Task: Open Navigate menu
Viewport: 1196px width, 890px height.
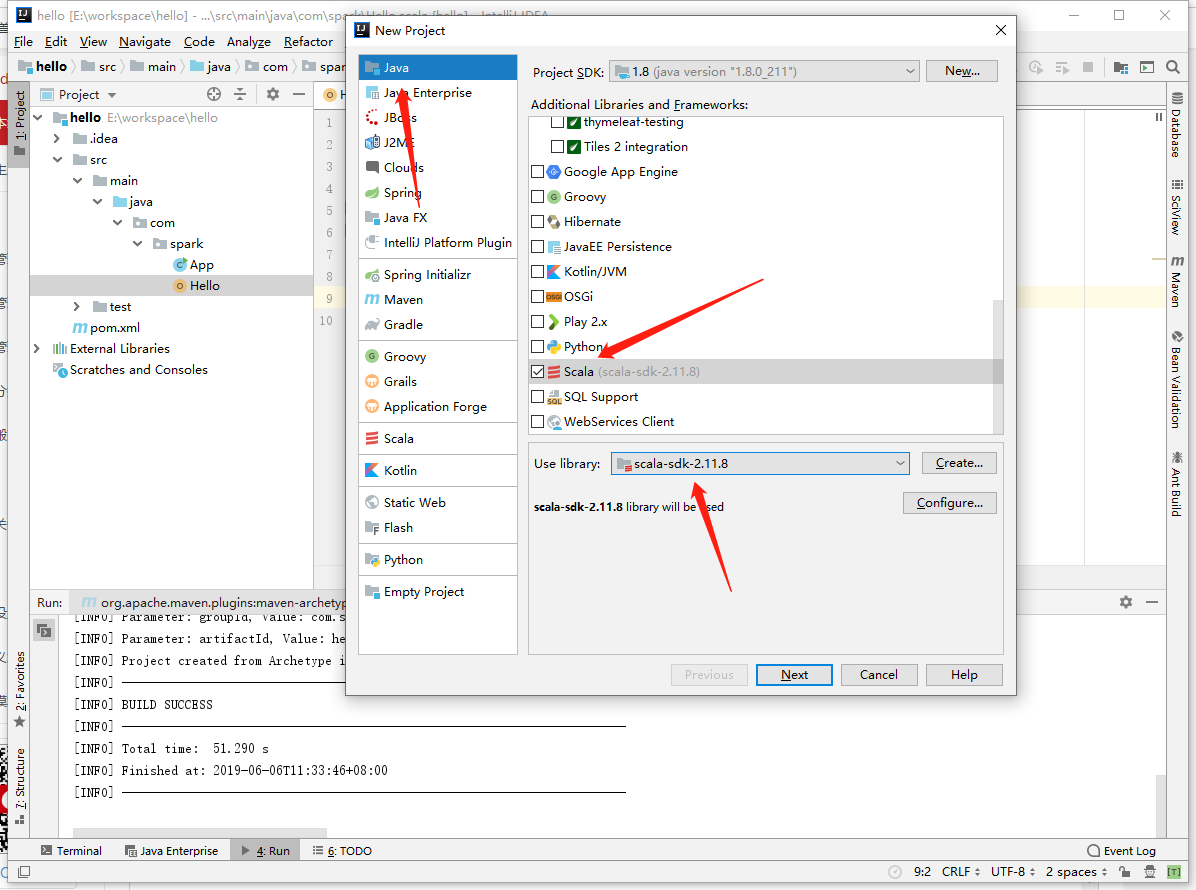Action: (145, 42)
